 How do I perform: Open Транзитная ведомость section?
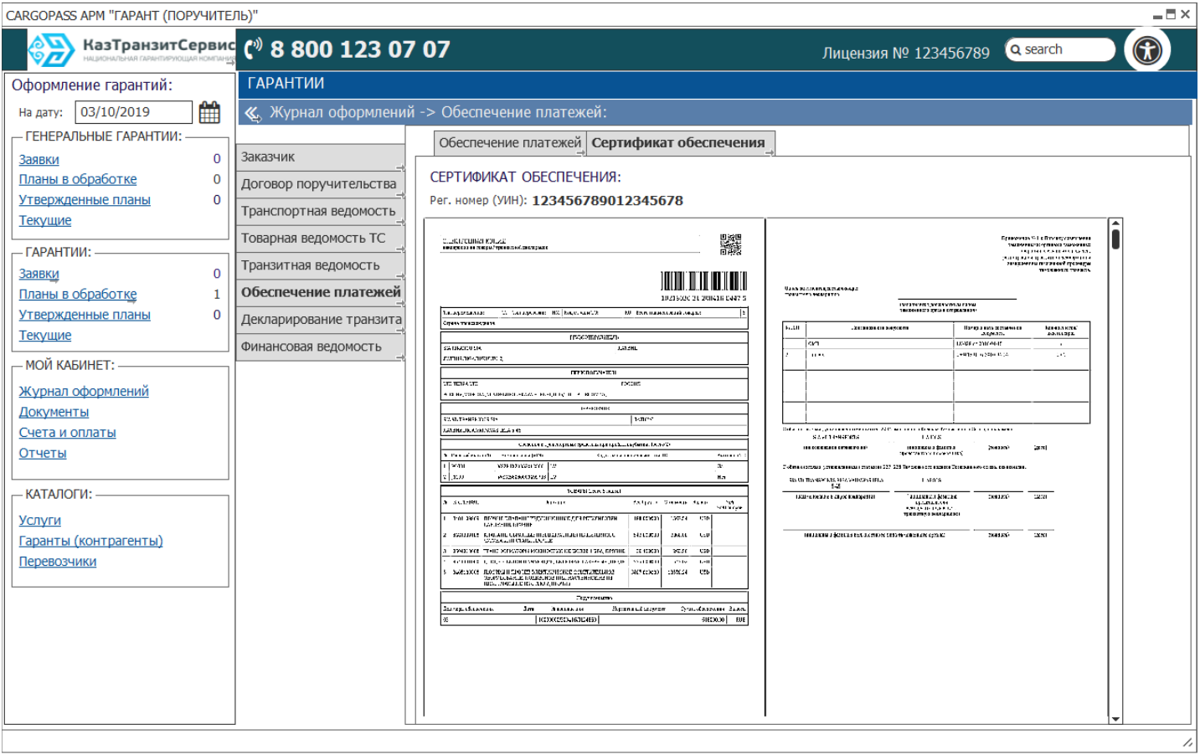(x=320, y=265)
